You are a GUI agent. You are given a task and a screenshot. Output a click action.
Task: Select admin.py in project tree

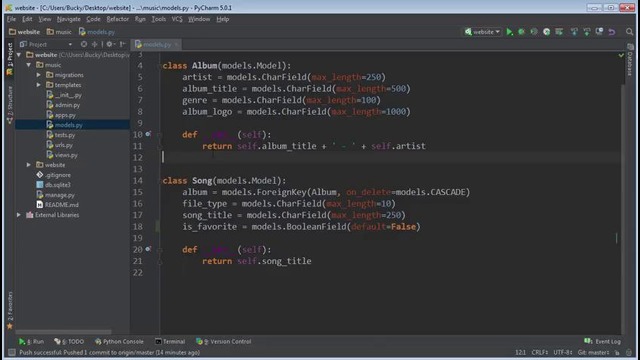tap(63, 105)
